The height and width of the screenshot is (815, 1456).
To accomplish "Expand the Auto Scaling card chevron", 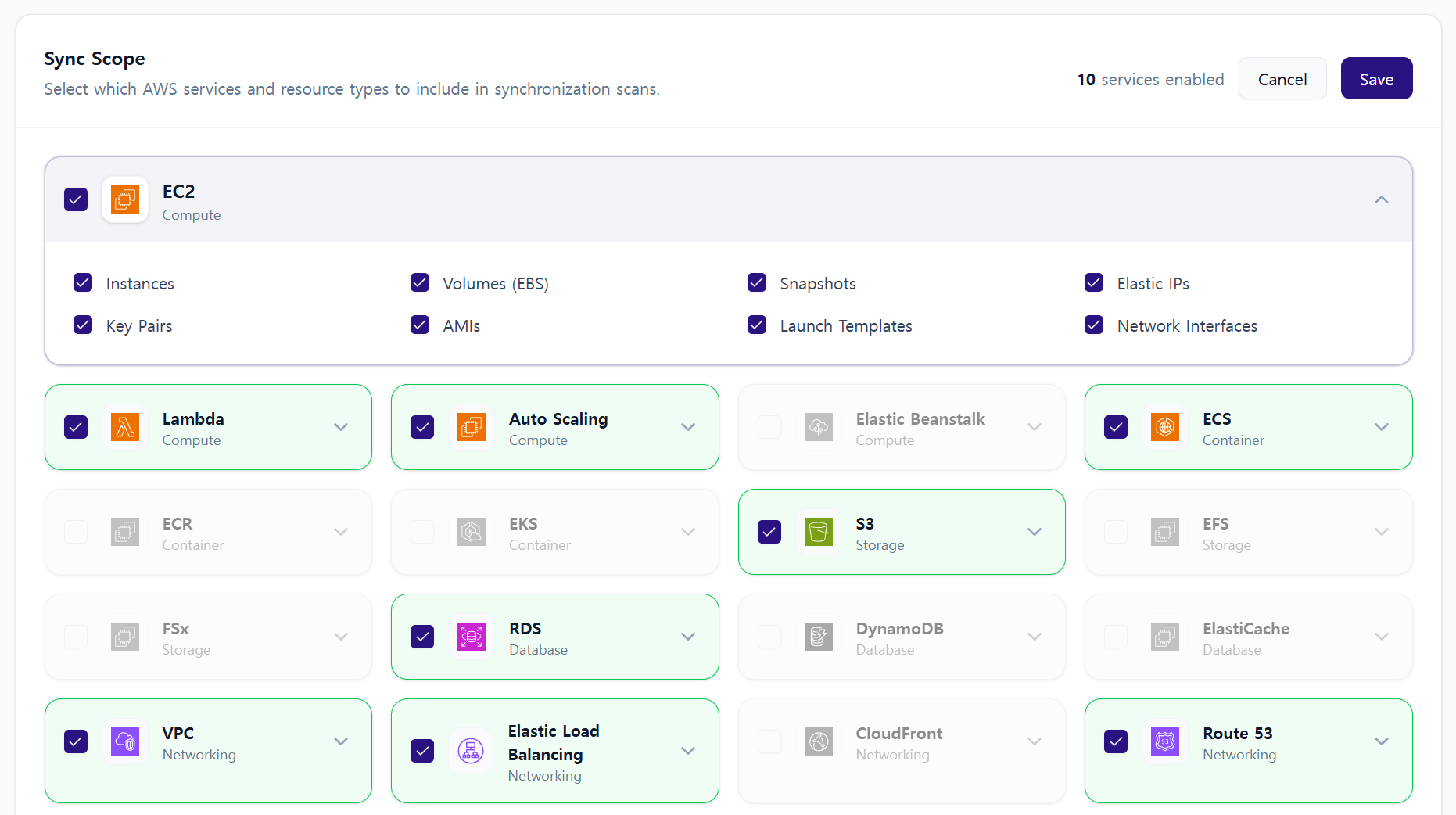I will click(x=688, y=427).
